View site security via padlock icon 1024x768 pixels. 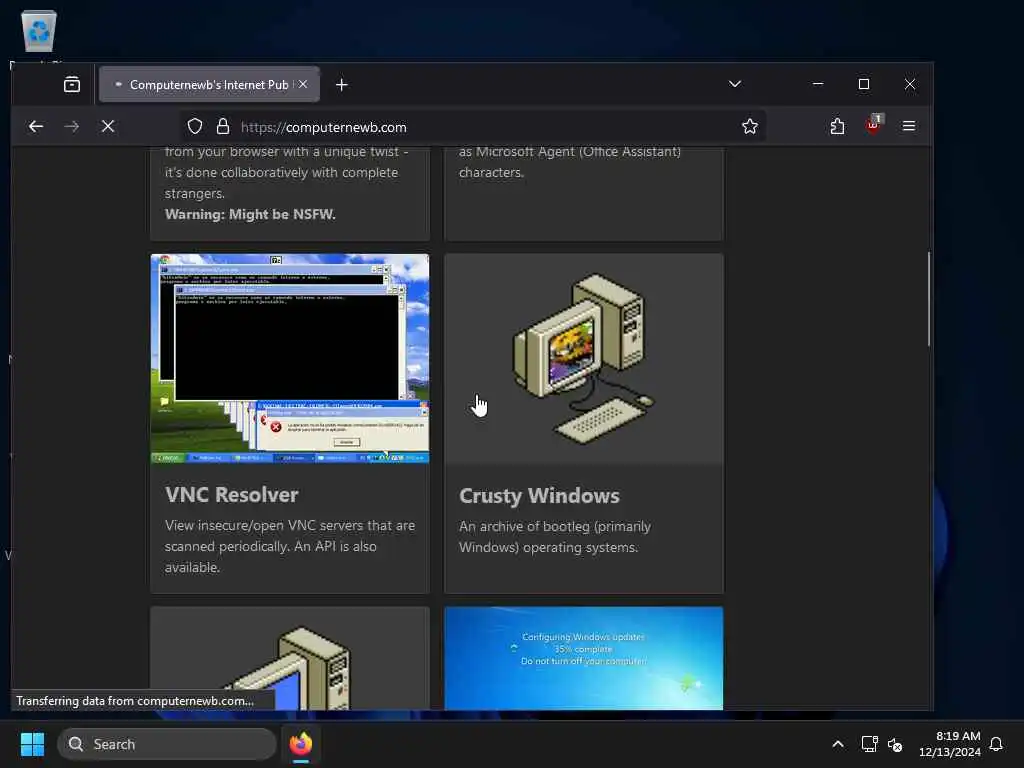[x=223, y=127]
